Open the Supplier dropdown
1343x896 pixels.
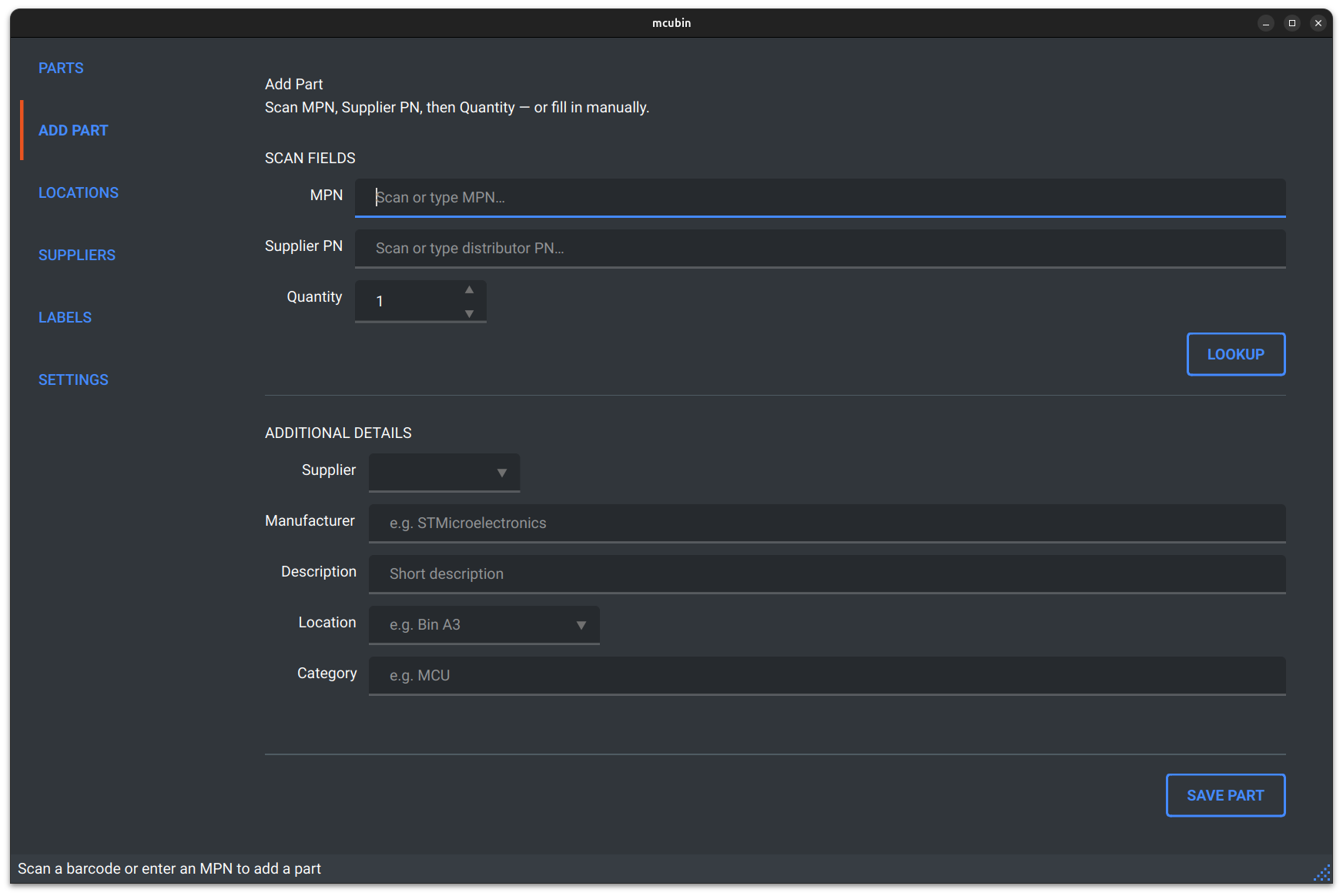pos(444,472)
